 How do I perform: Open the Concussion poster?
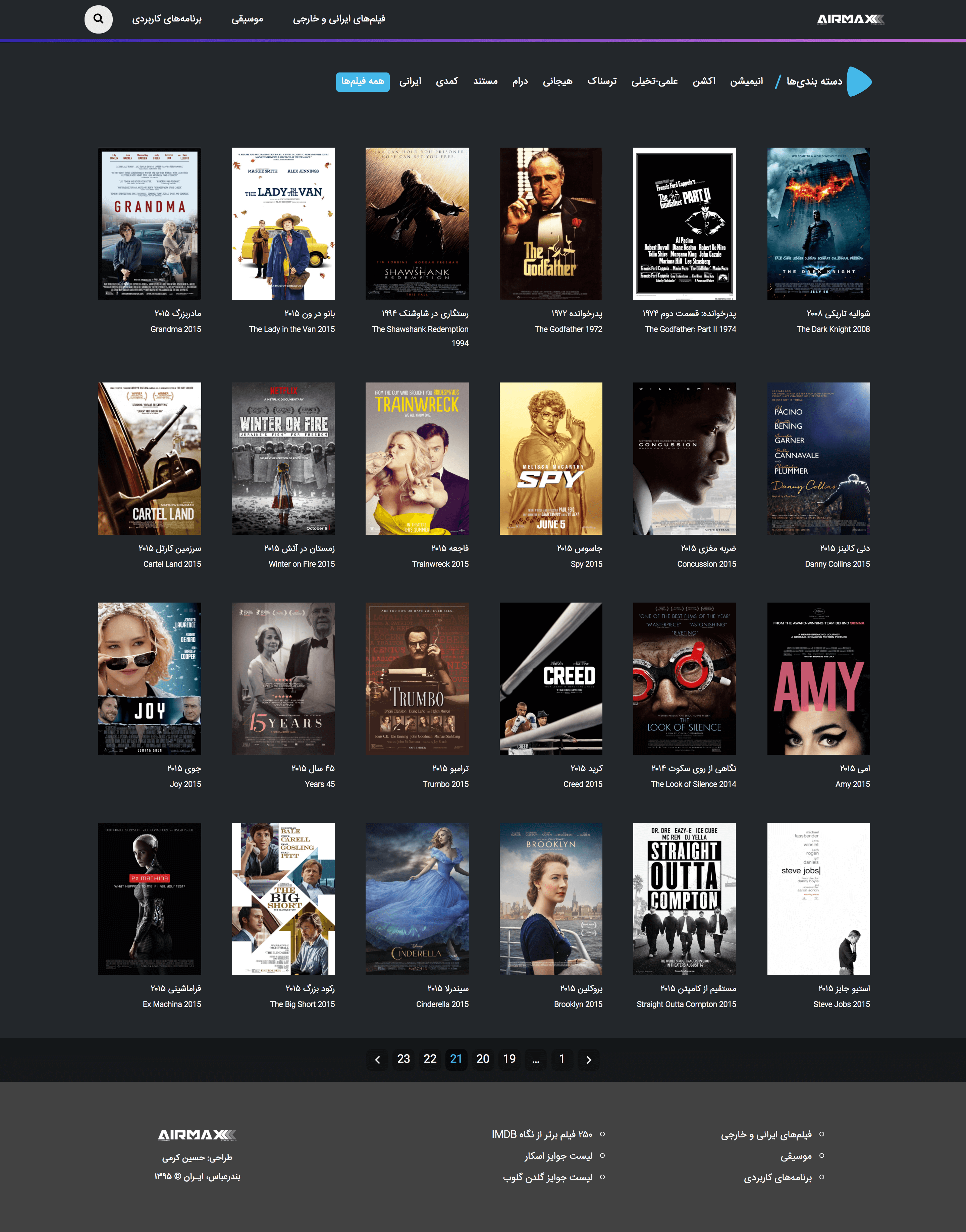click(x=684, y=459)
